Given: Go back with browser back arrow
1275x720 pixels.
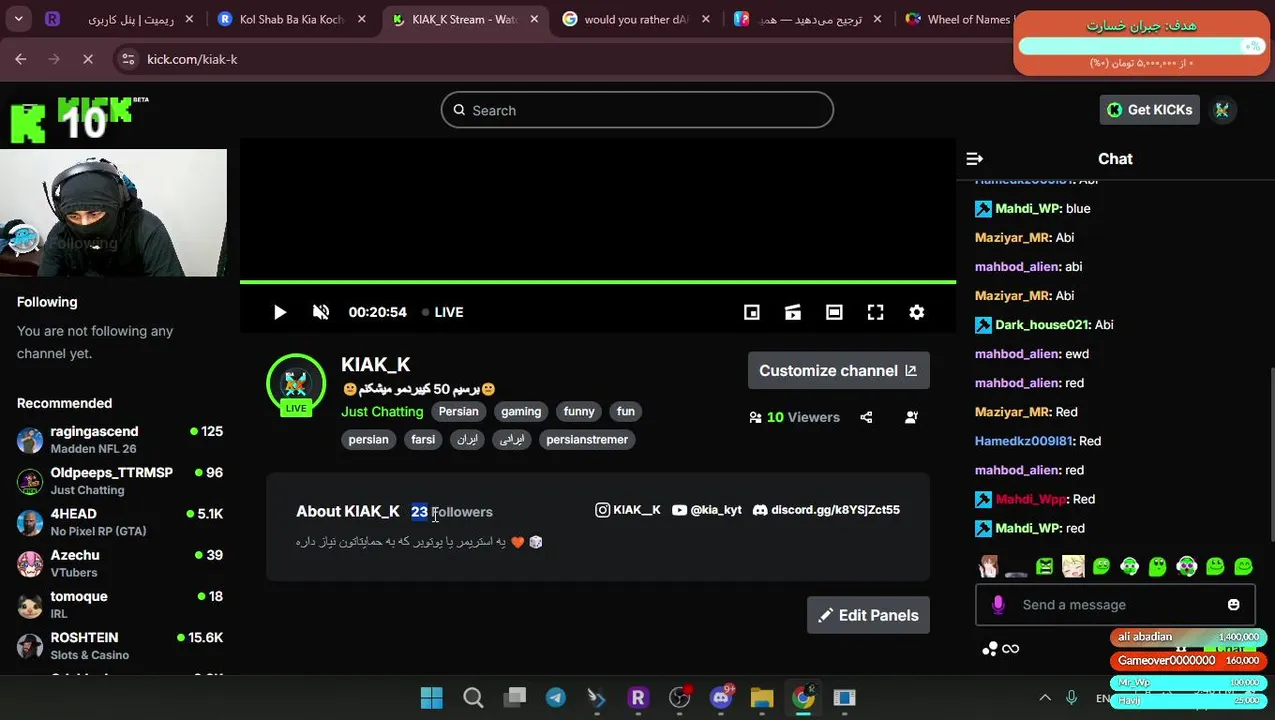Looking at the screenshot, I should pyautogui.click(x=20, y=59).
